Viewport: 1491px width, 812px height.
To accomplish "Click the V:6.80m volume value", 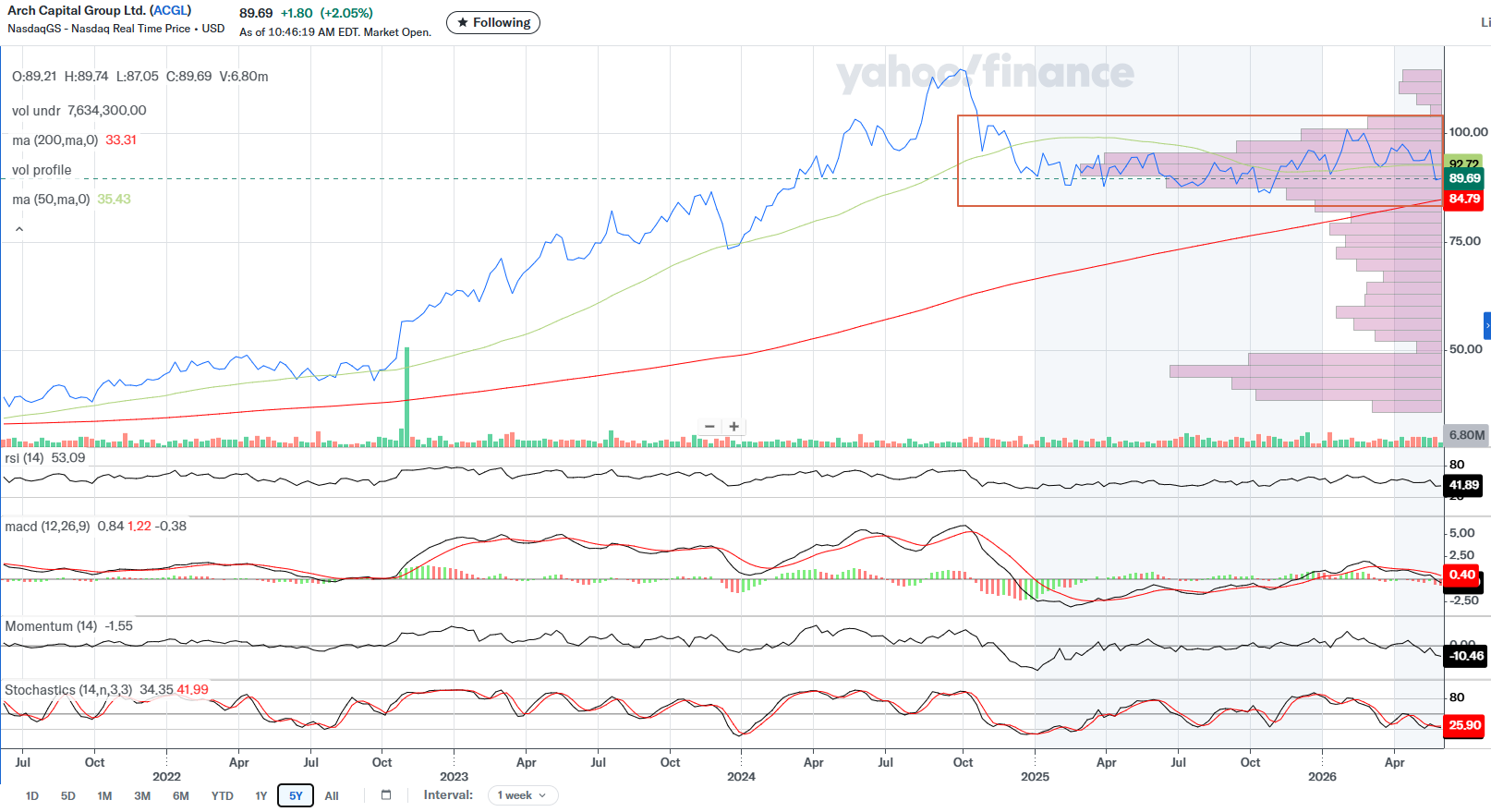I will [244, 77].
